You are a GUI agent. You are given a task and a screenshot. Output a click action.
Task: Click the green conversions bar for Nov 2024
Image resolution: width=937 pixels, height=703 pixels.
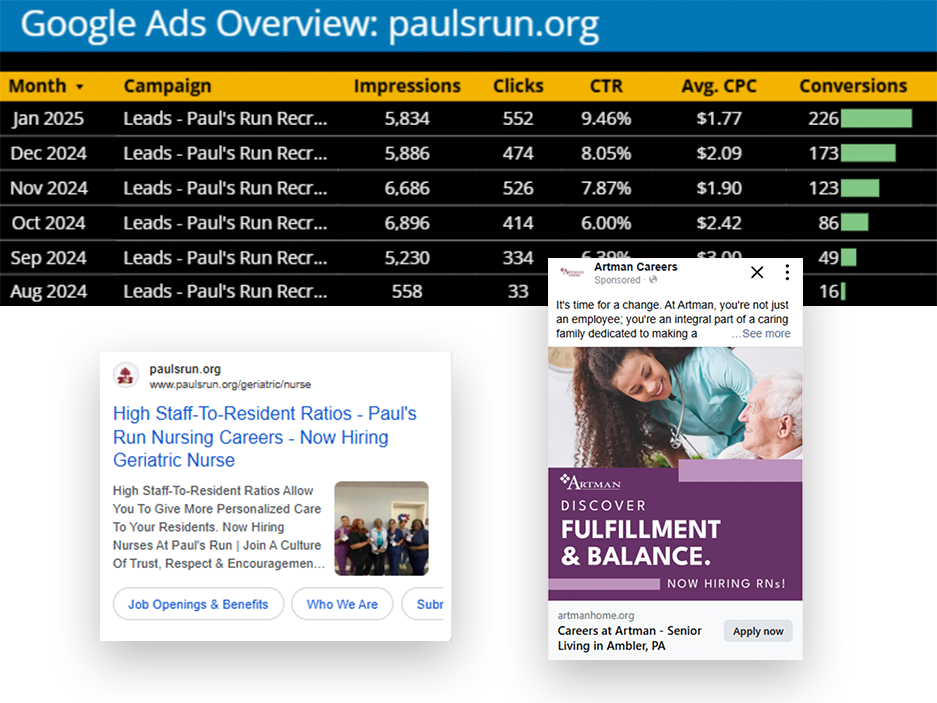click(861, 188)
